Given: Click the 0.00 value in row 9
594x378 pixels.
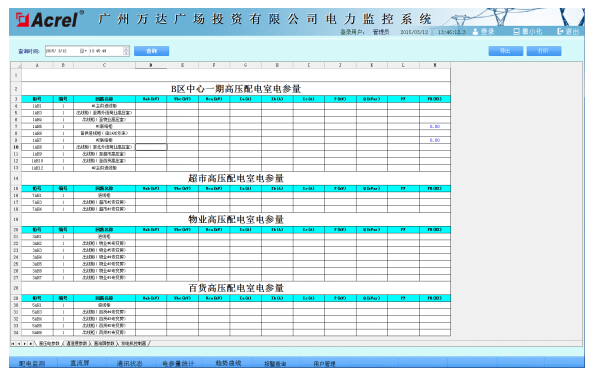Looking at the screenshot, I should 435,140.
